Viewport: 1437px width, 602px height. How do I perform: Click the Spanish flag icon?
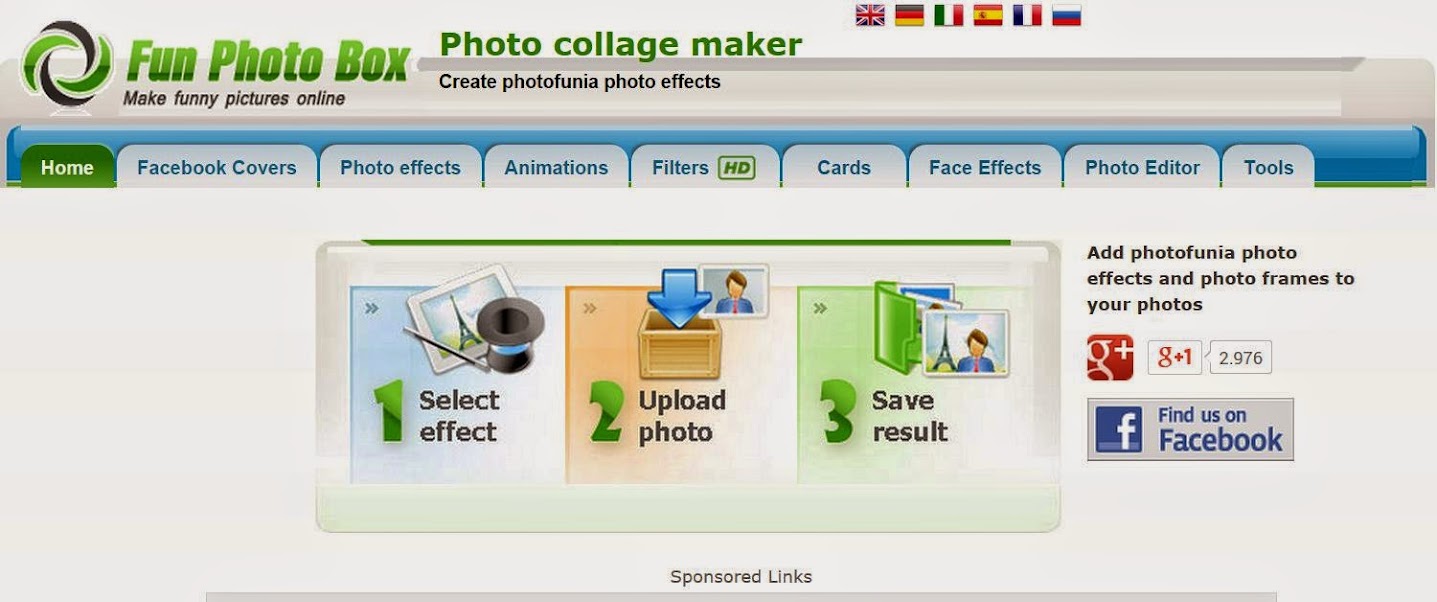[x=988, y=15]
